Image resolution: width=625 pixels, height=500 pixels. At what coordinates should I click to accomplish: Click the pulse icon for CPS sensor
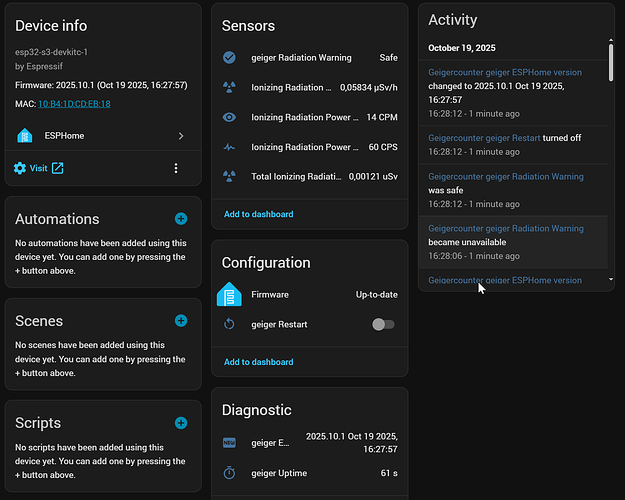[x=229, y=147]
